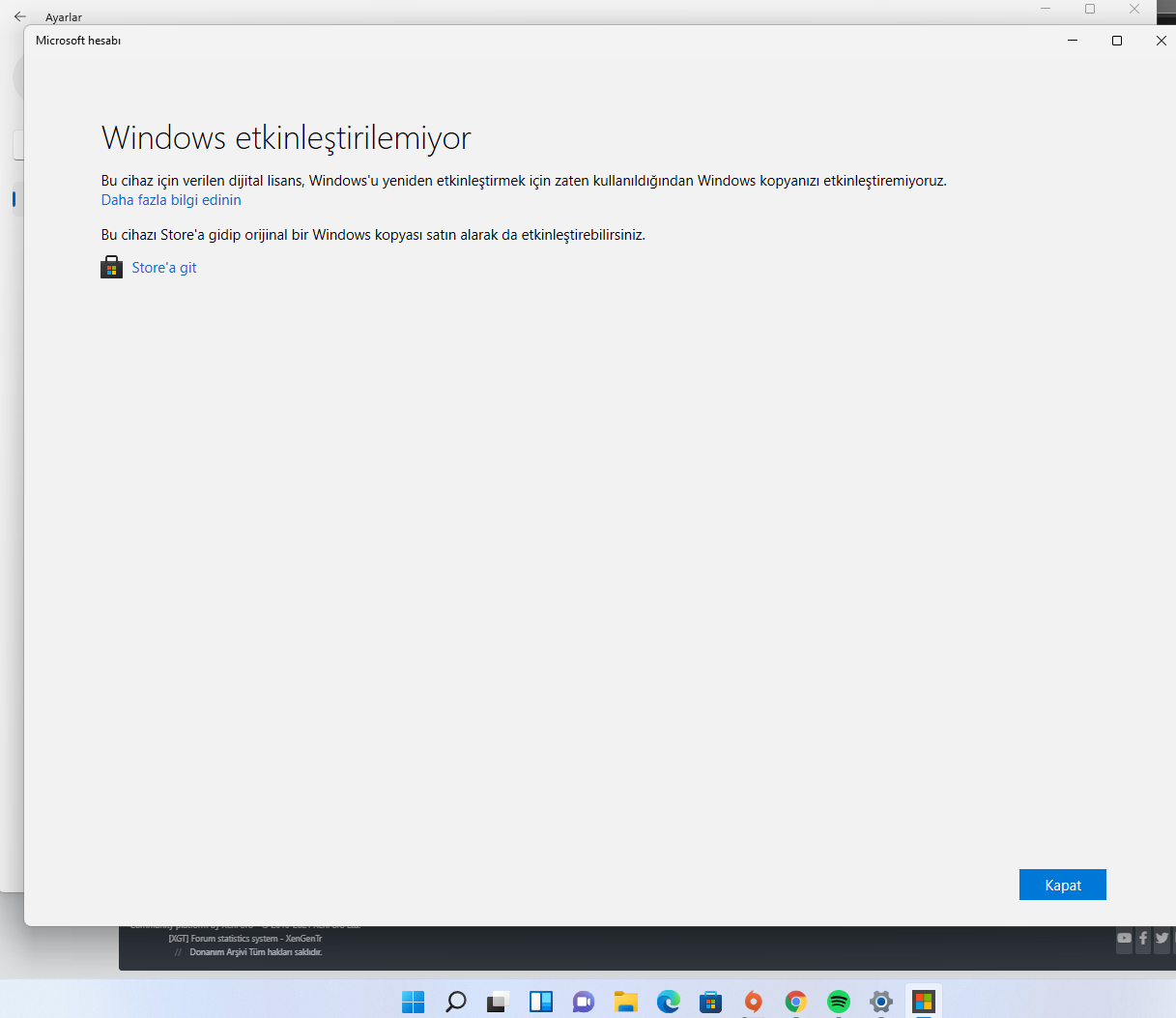
Task: Follow the "Store'a git" link
Action: [164, 268]
